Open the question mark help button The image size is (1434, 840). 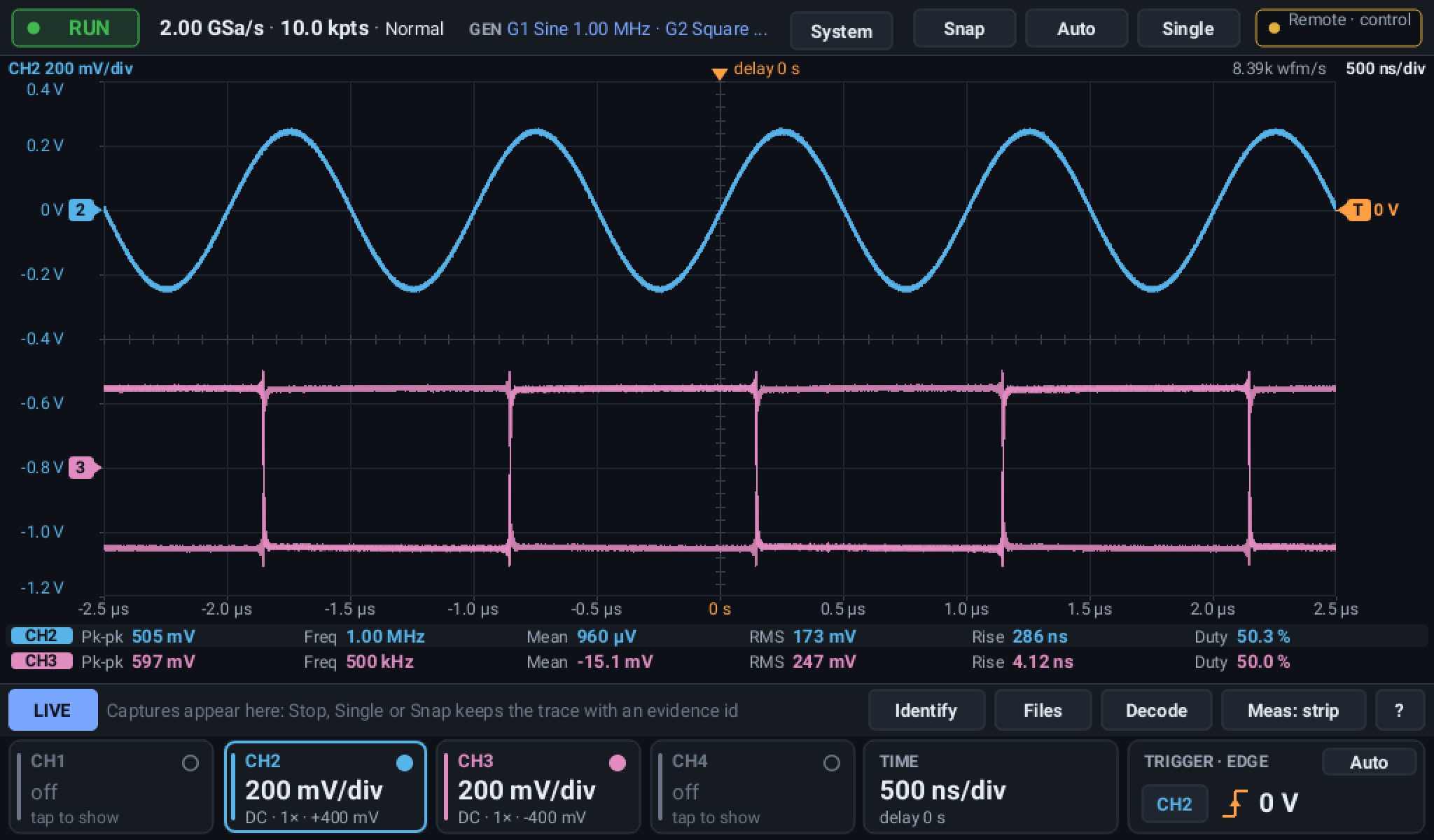[x=1399, y=710]
